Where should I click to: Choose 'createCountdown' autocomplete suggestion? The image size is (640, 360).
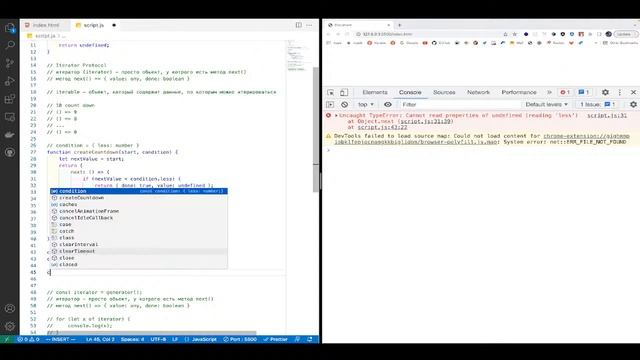[139, 198]
